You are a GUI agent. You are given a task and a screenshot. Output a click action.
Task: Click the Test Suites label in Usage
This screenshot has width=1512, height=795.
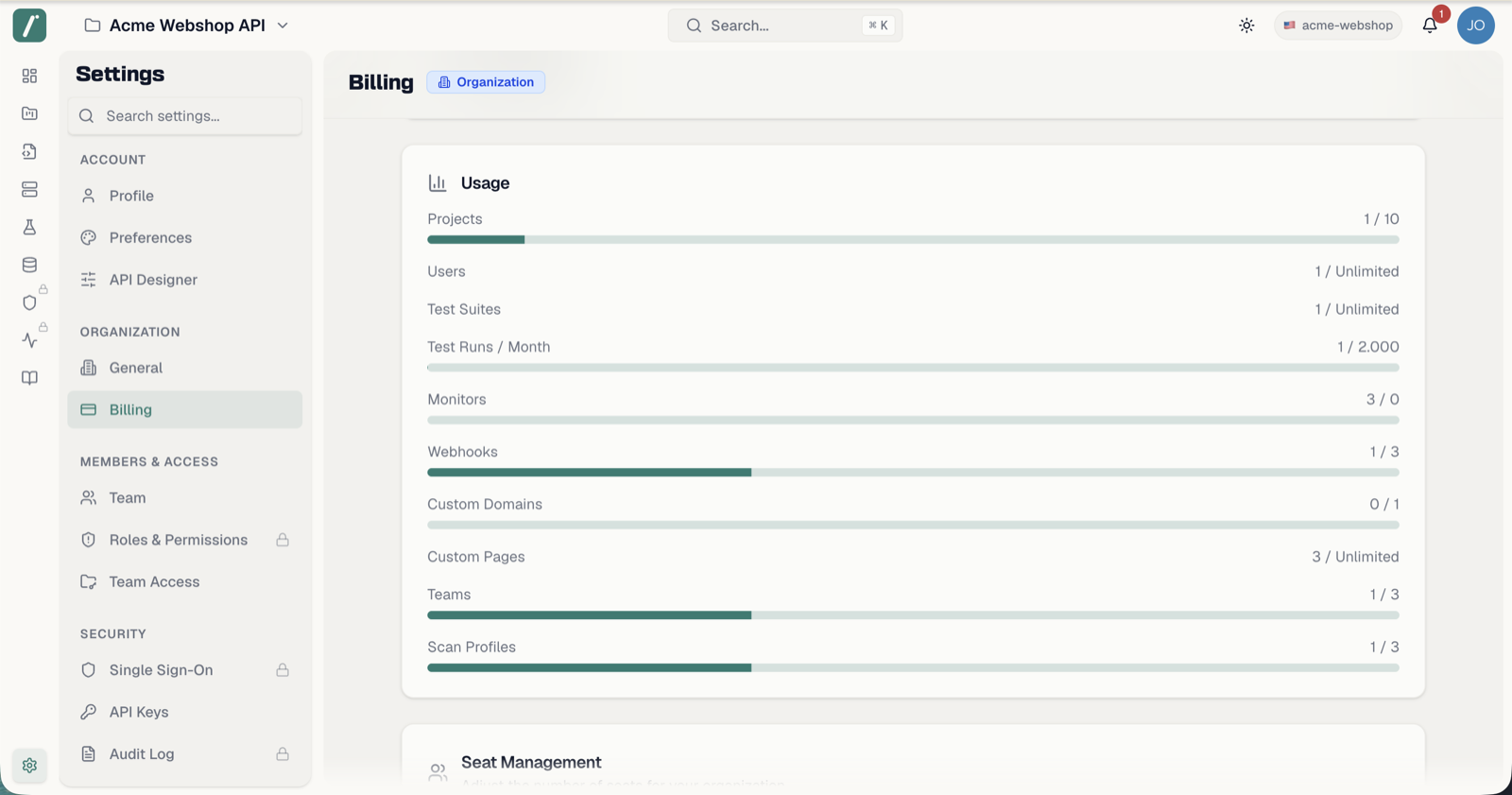[464, 309]
